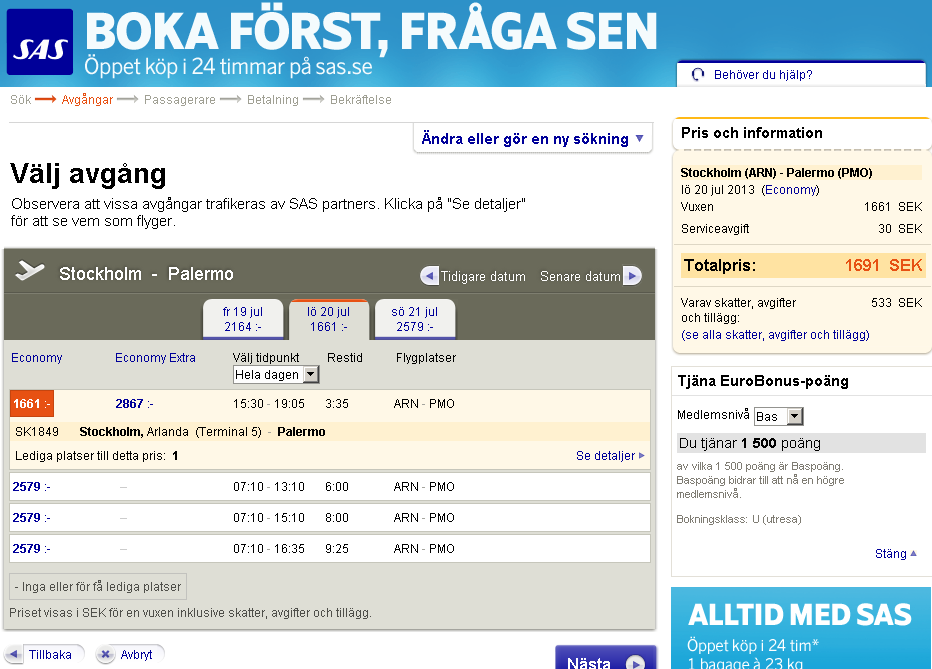Click the headset help icon
Image resolution: width=932 pixels, height=669 pixels.
click(698, 74)
